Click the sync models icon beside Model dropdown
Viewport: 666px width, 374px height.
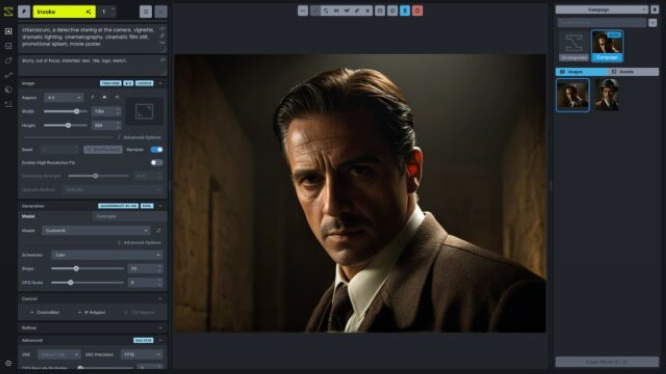click(x=159, y=231)
